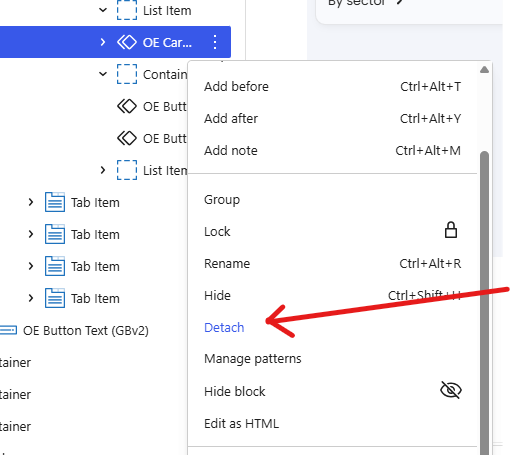The height and width of the screenshot is (455, 510).
Task: Open Manage patterns
Action: pyautogui.click(x=253, y=359)
